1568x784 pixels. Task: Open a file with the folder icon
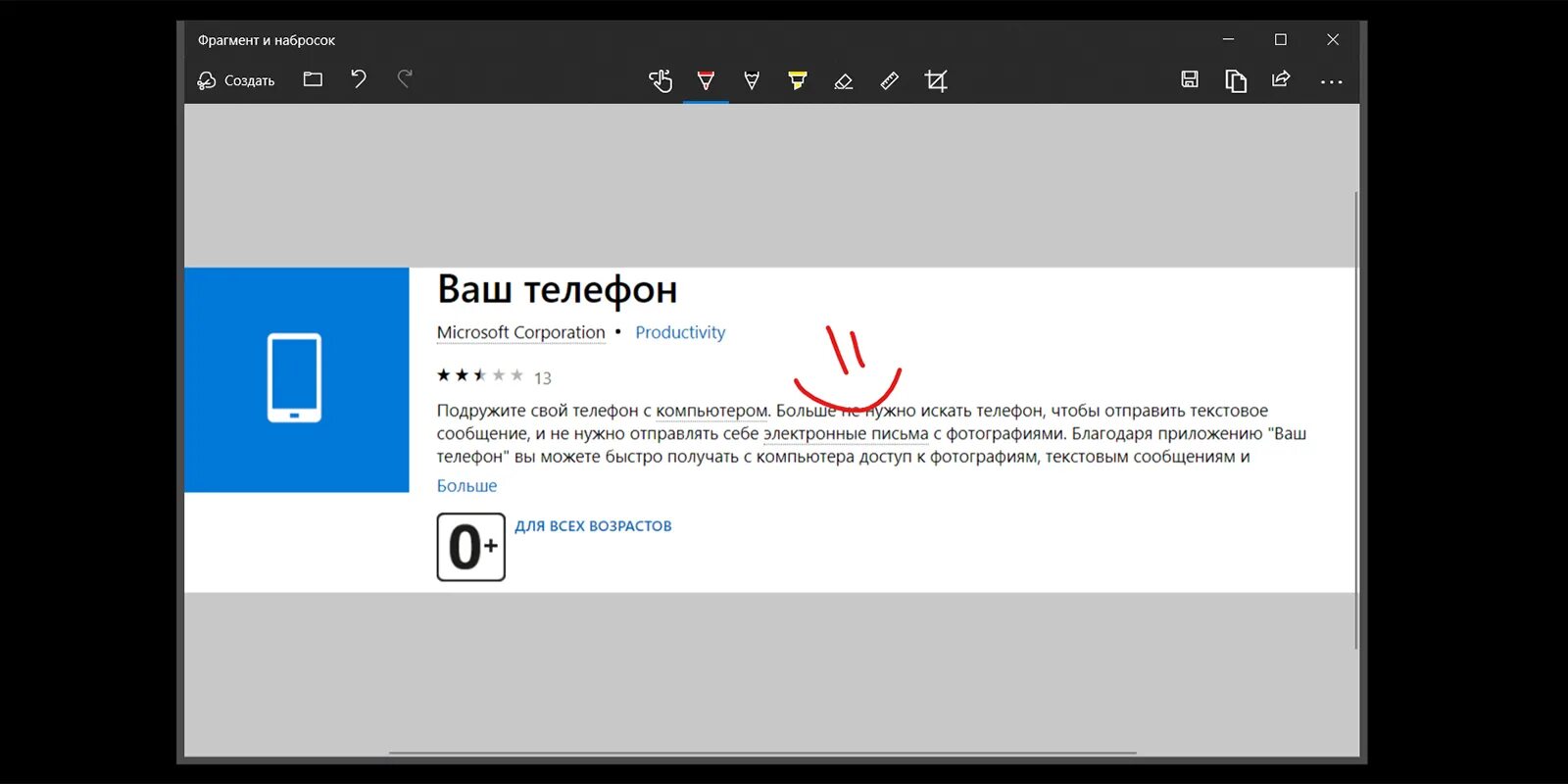(313, 79)
